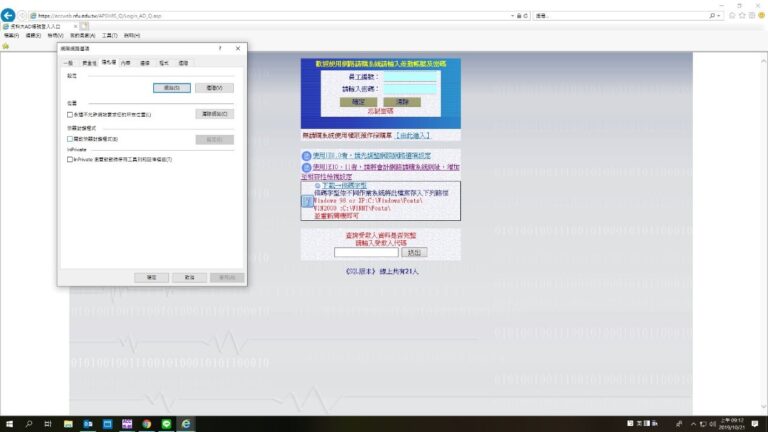The image size is (768, 432).
Task: Check the never allow websites location checkbox
Action: 69,115
